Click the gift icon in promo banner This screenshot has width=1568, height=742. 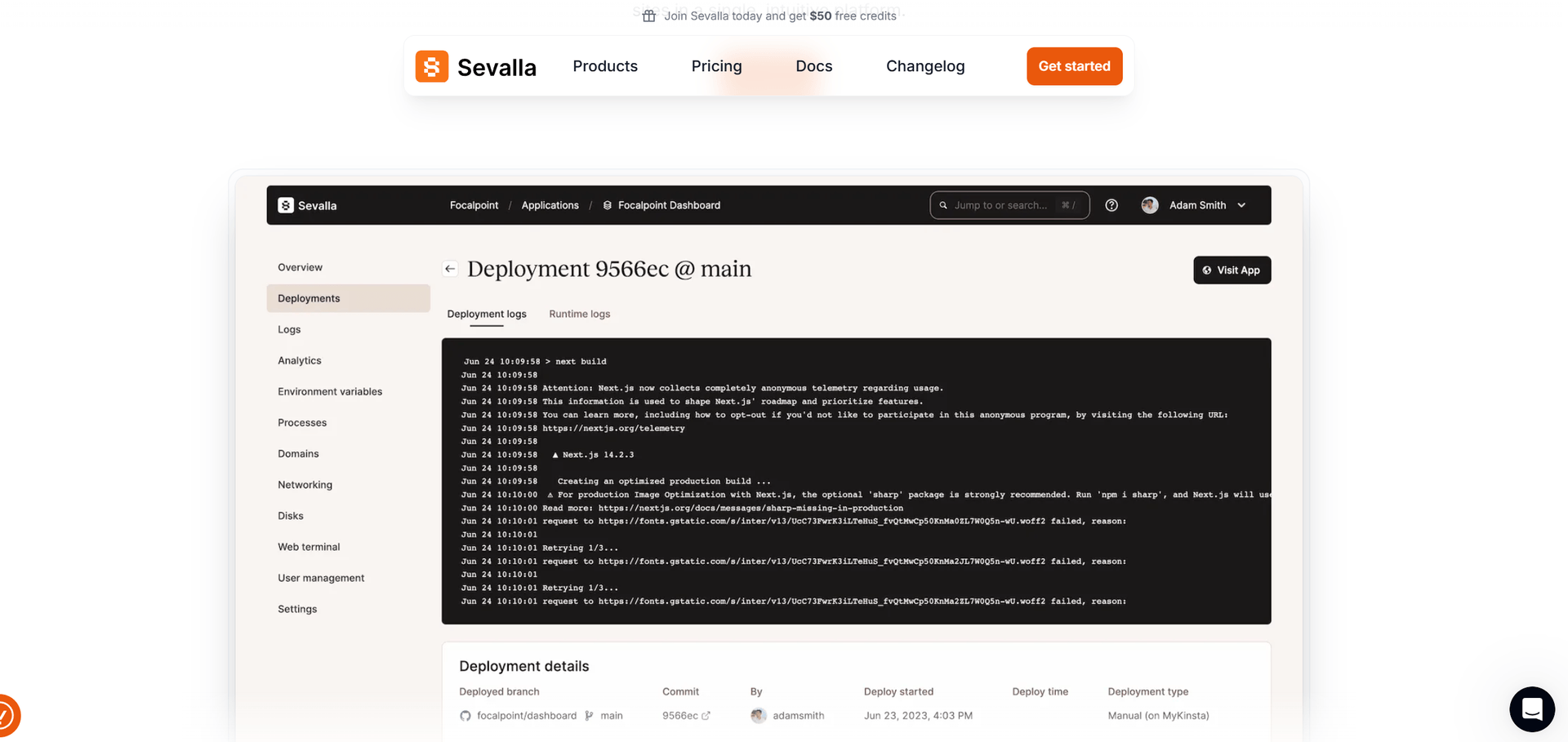point(649,16)
